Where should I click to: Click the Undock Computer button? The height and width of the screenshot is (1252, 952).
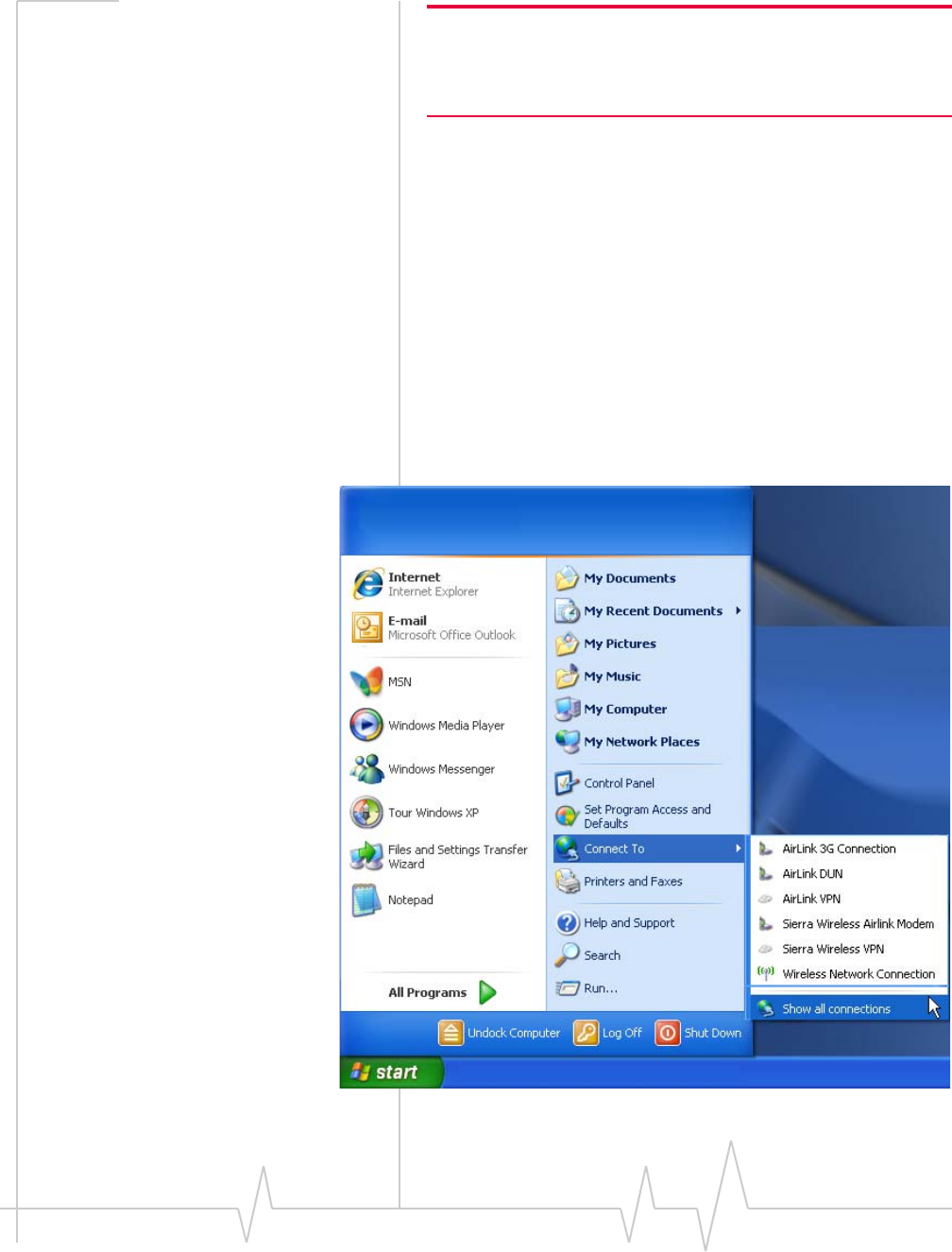[500, 1033]
